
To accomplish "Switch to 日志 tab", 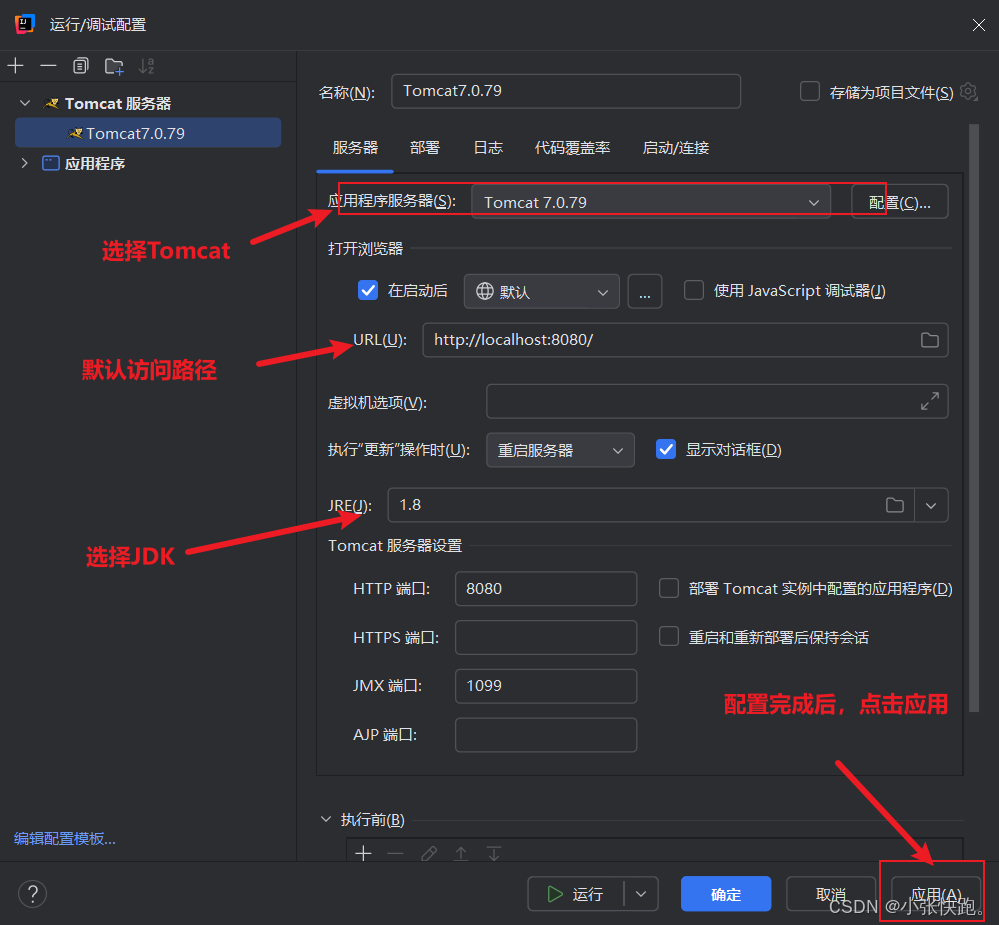I will pyautogui.click(x=488, y=148).
